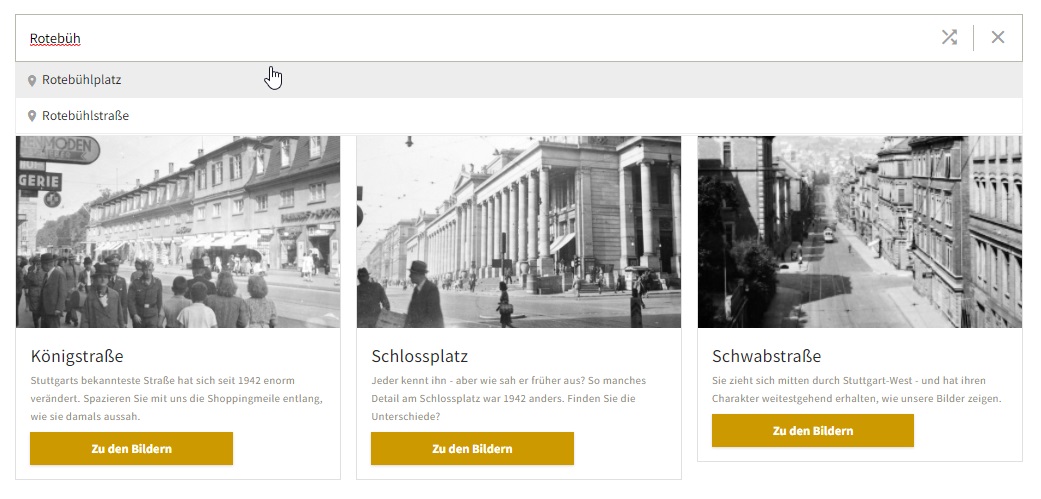Click the Schwabstraße card title
Screen dimensions: 1041x499
(x=766, y=356)
